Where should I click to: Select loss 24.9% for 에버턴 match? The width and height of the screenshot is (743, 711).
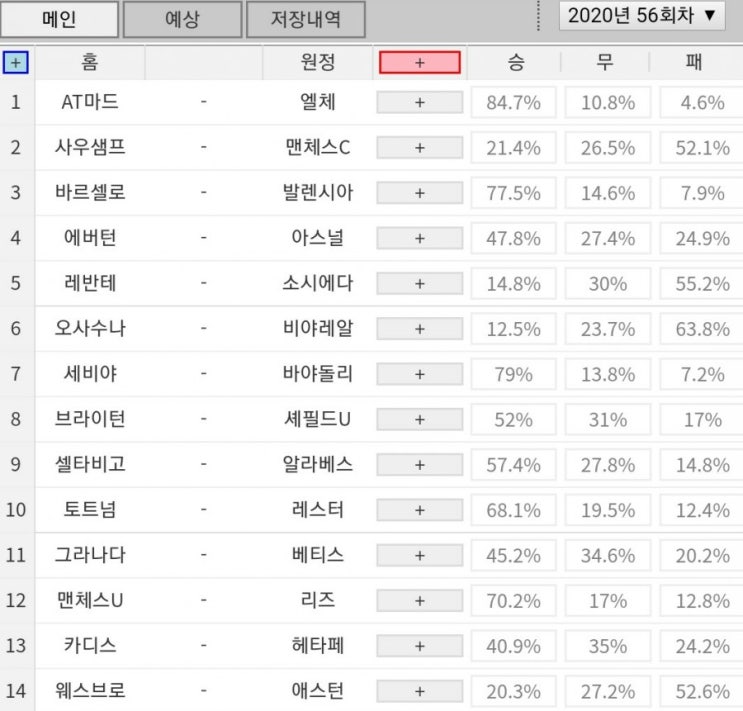click(702, 238)
